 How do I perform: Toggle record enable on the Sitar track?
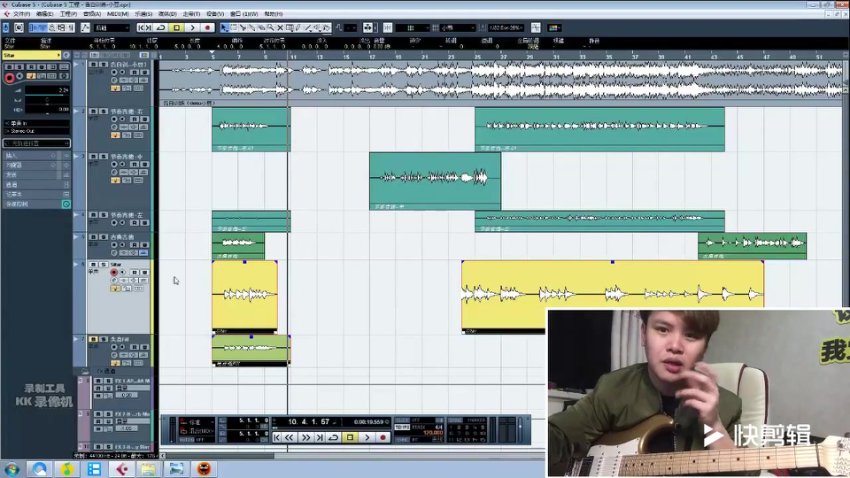coord(114,272)
